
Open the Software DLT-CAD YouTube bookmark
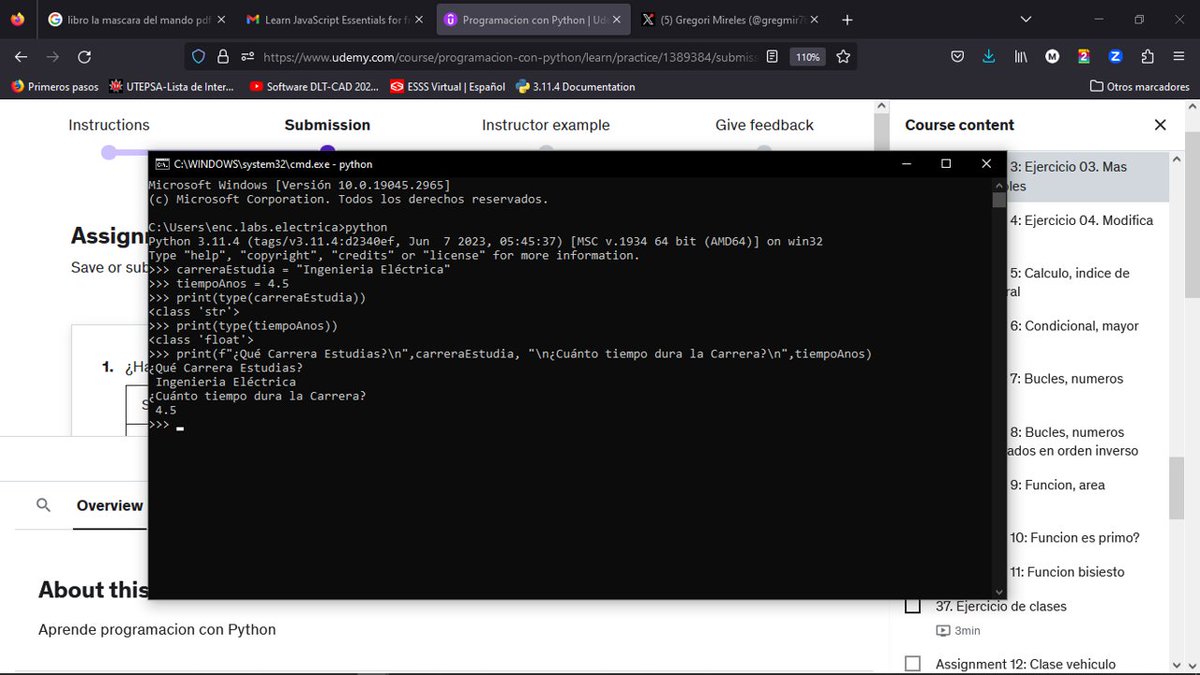tap(314, 87)
